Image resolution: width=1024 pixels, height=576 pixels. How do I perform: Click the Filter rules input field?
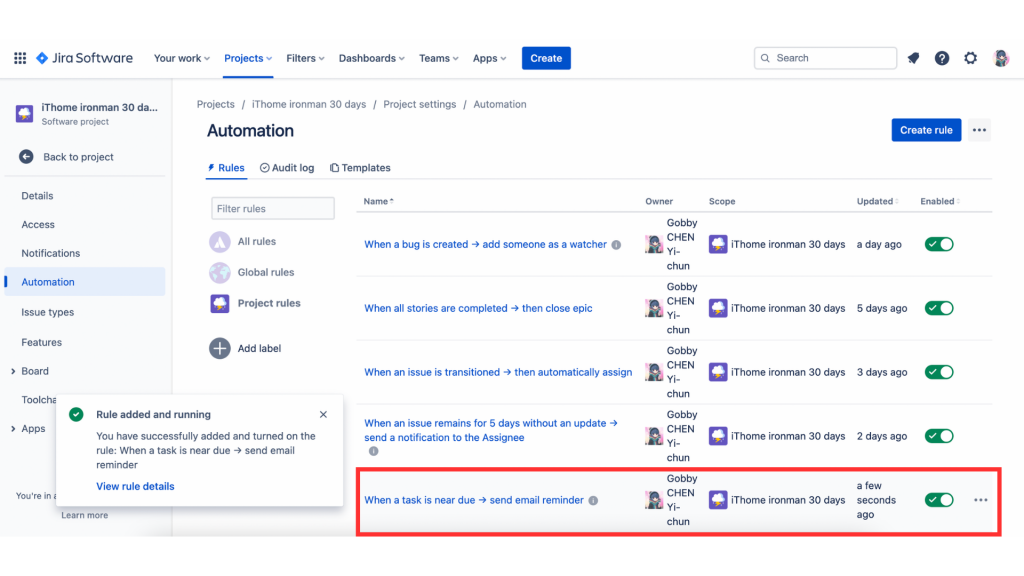(x=272, y=209)
